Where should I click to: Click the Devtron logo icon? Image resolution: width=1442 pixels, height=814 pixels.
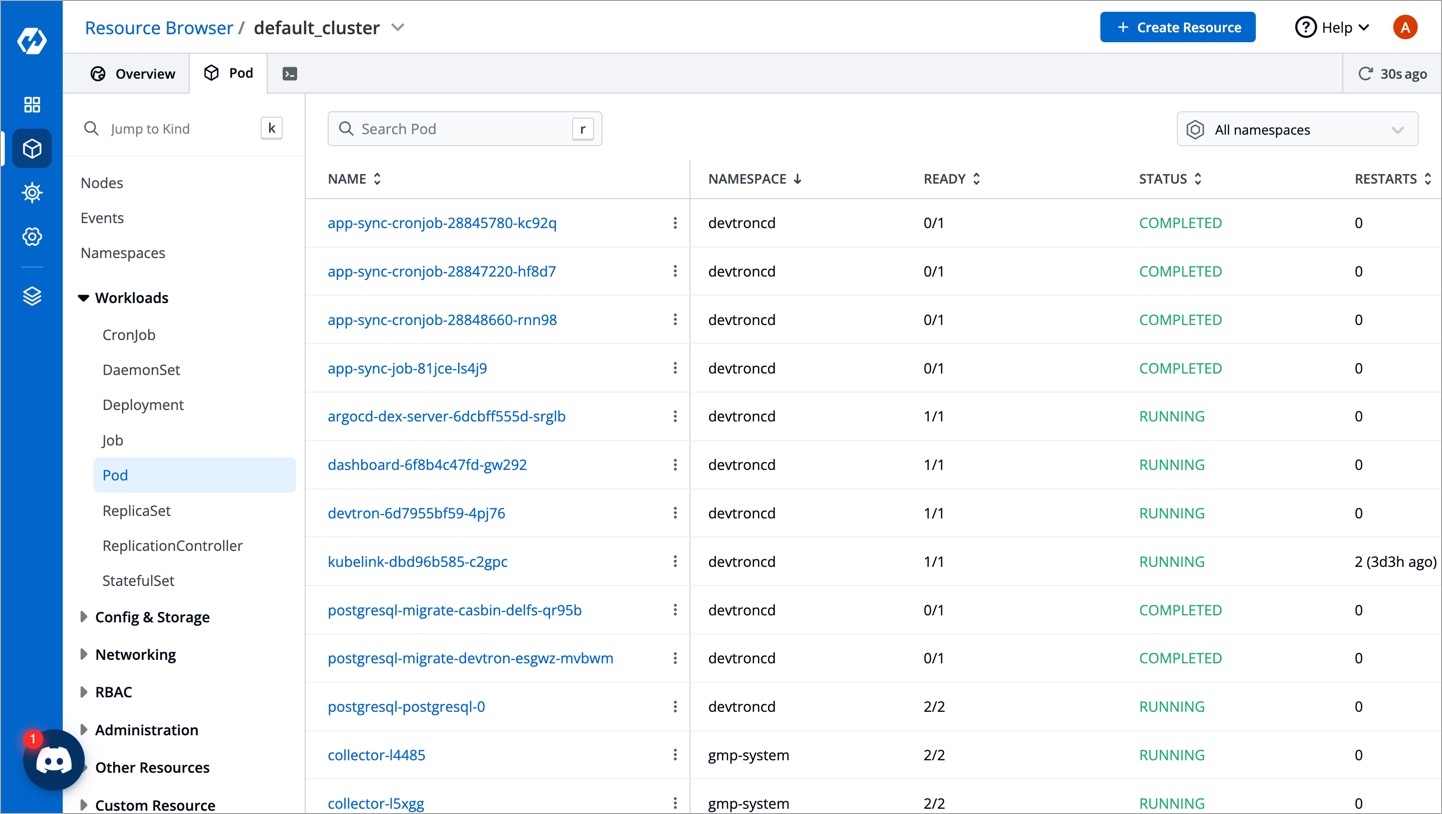point(32,41)
